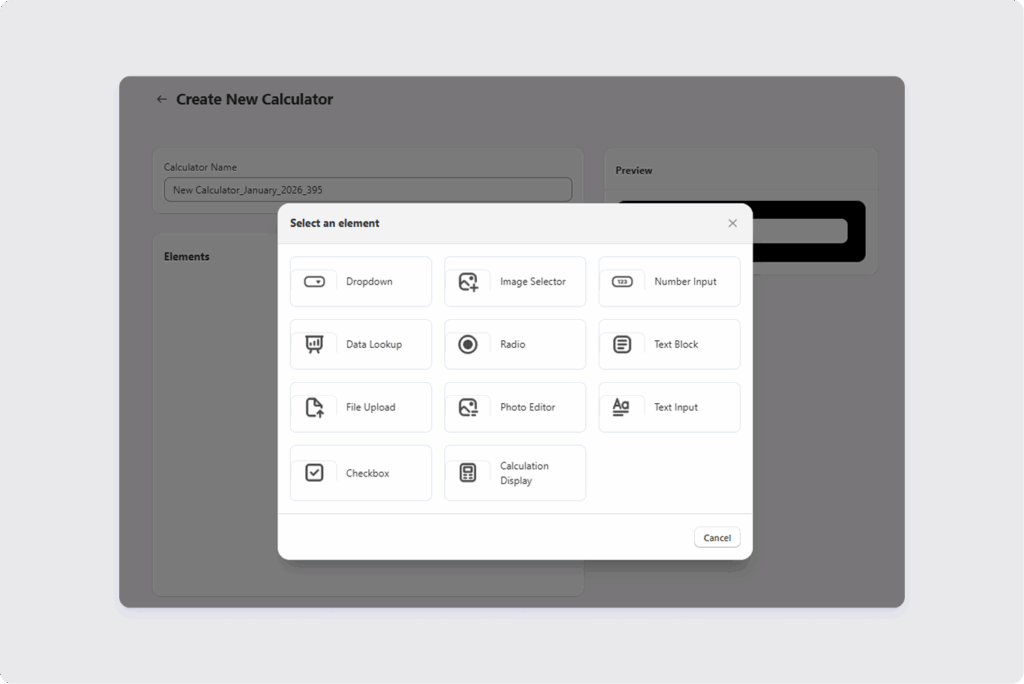Select the Data Lookup chart icon

tap(314, 345)
